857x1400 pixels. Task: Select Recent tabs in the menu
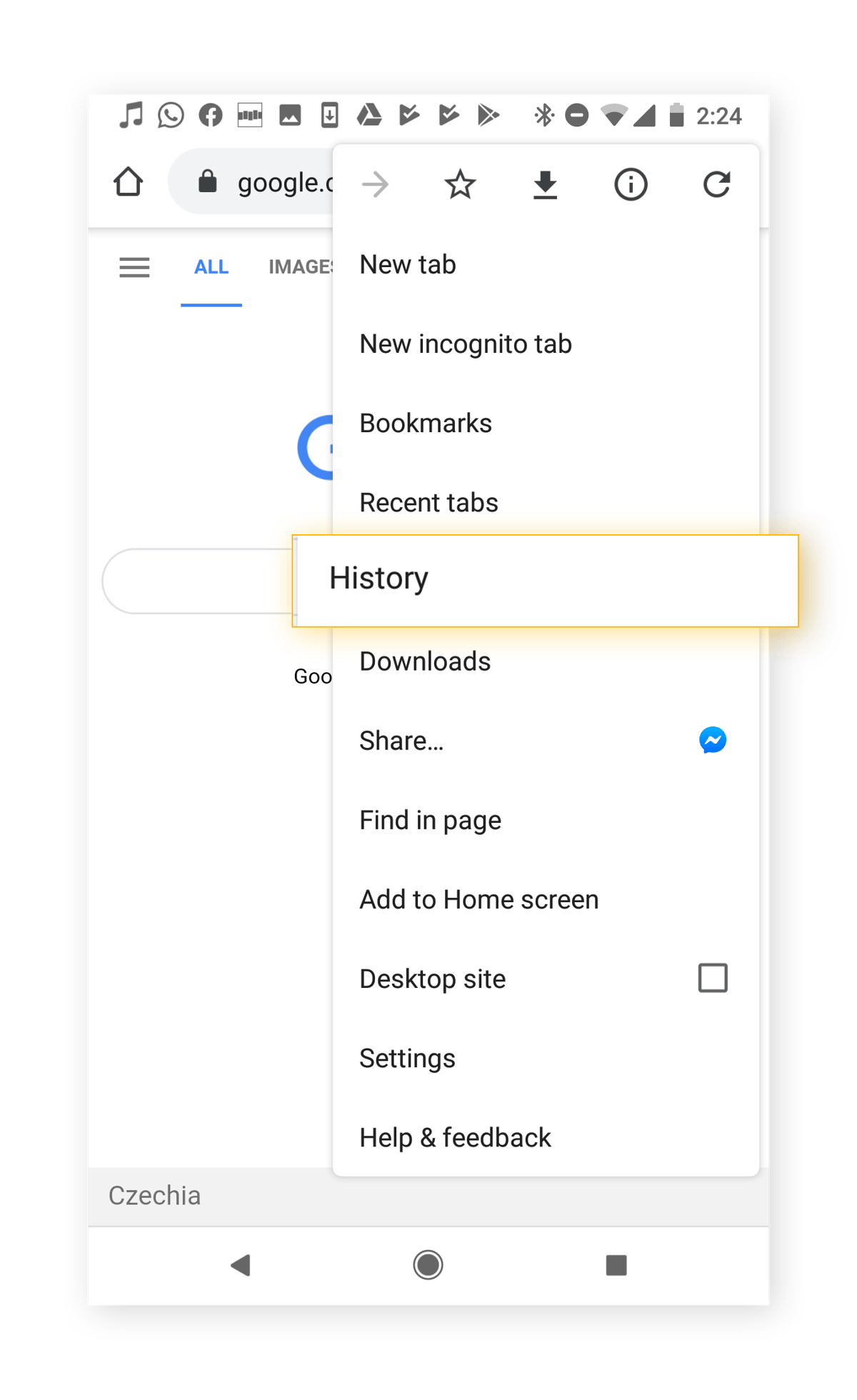546,501
